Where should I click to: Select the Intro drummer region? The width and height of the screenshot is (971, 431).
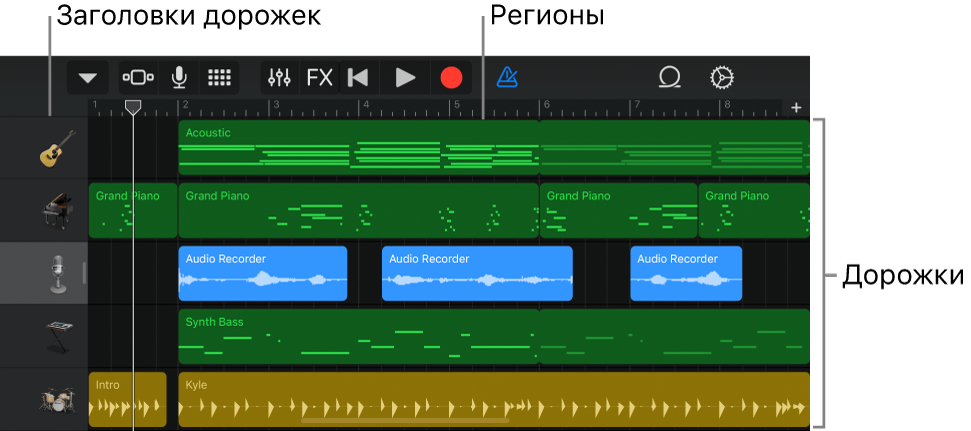[x=128, y=399]
